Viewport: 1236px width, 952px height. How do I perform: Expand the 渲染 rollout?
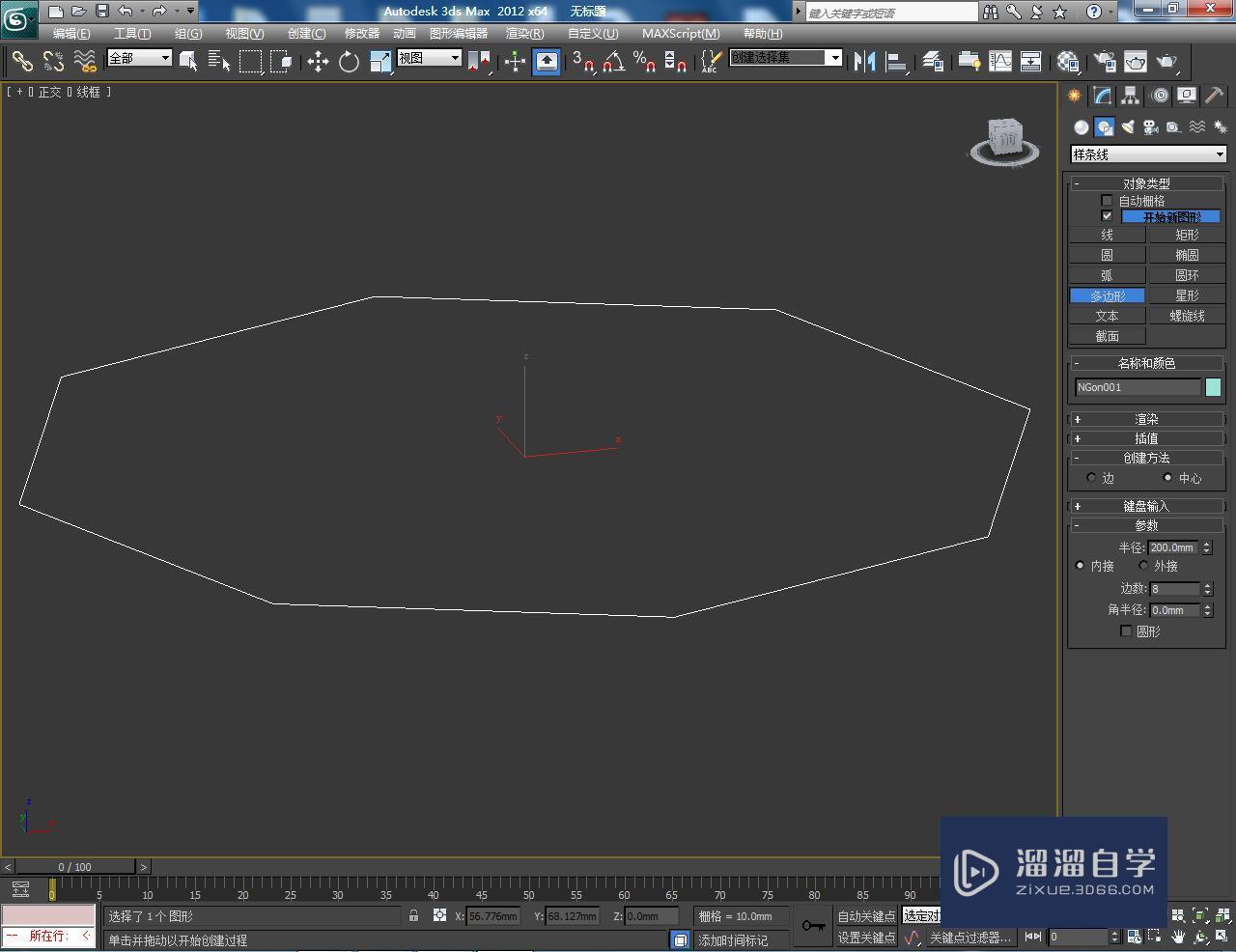(x=1146, y=419)
